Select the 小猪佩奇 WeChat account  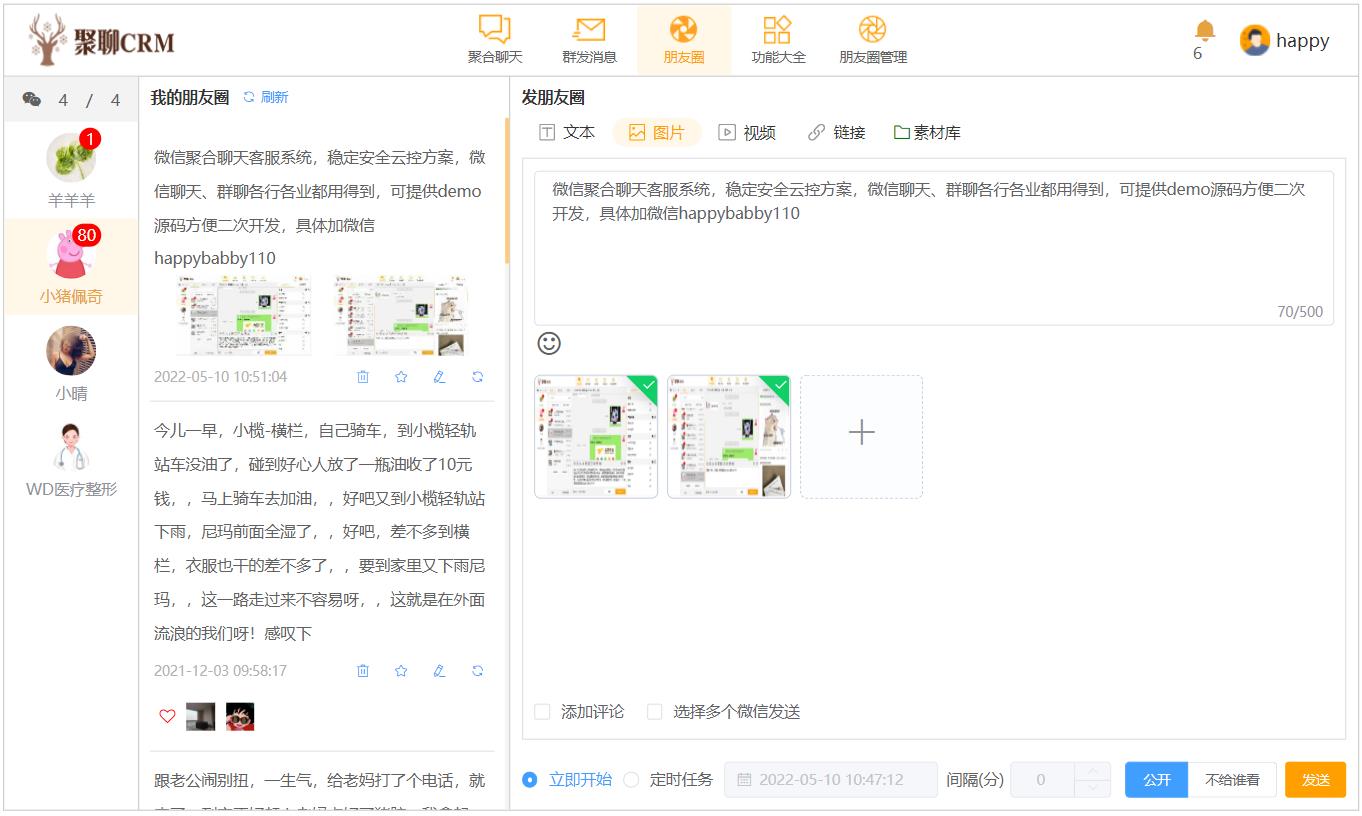click(x=71, y=267)
